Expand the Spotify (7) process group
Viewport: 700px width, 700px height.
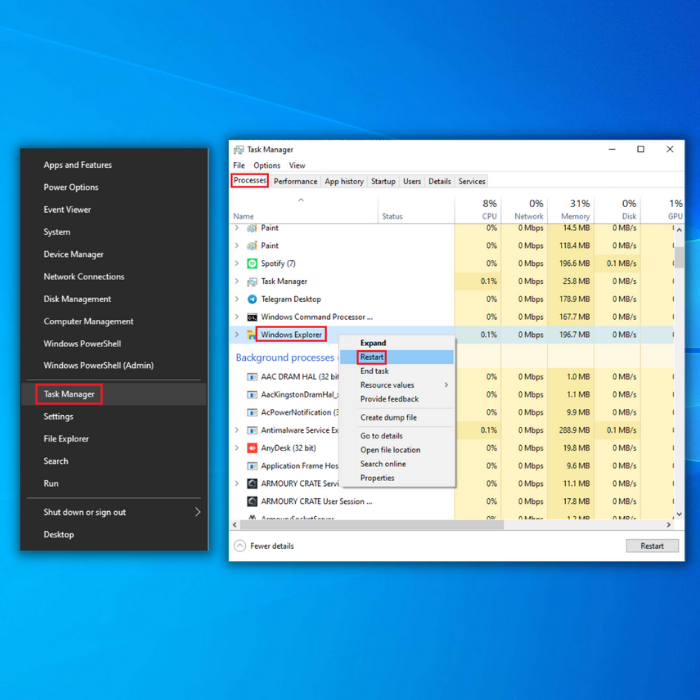(x=237, y=263)
